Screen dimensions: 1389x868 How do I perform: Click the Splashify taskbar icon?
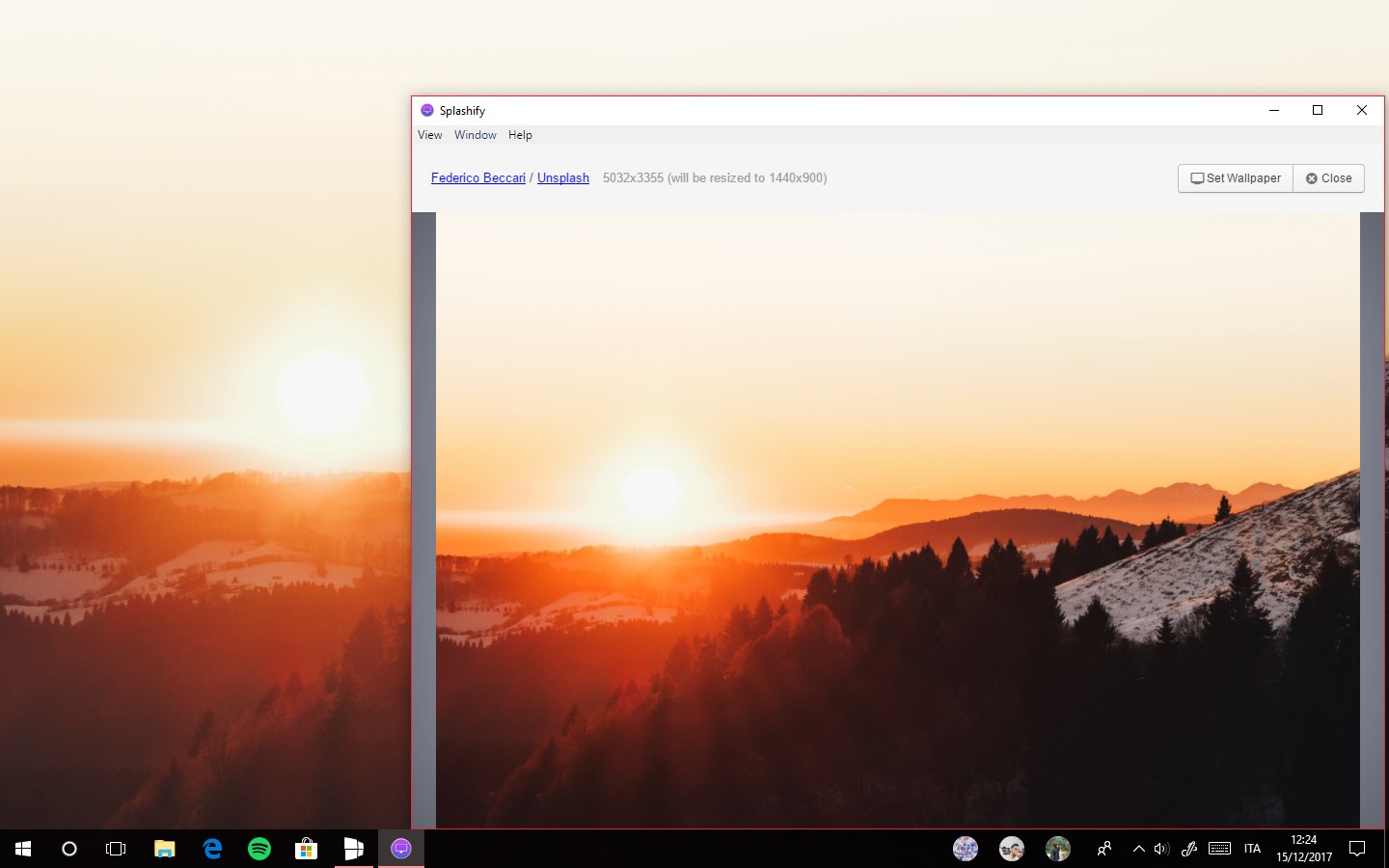point(401,849)
